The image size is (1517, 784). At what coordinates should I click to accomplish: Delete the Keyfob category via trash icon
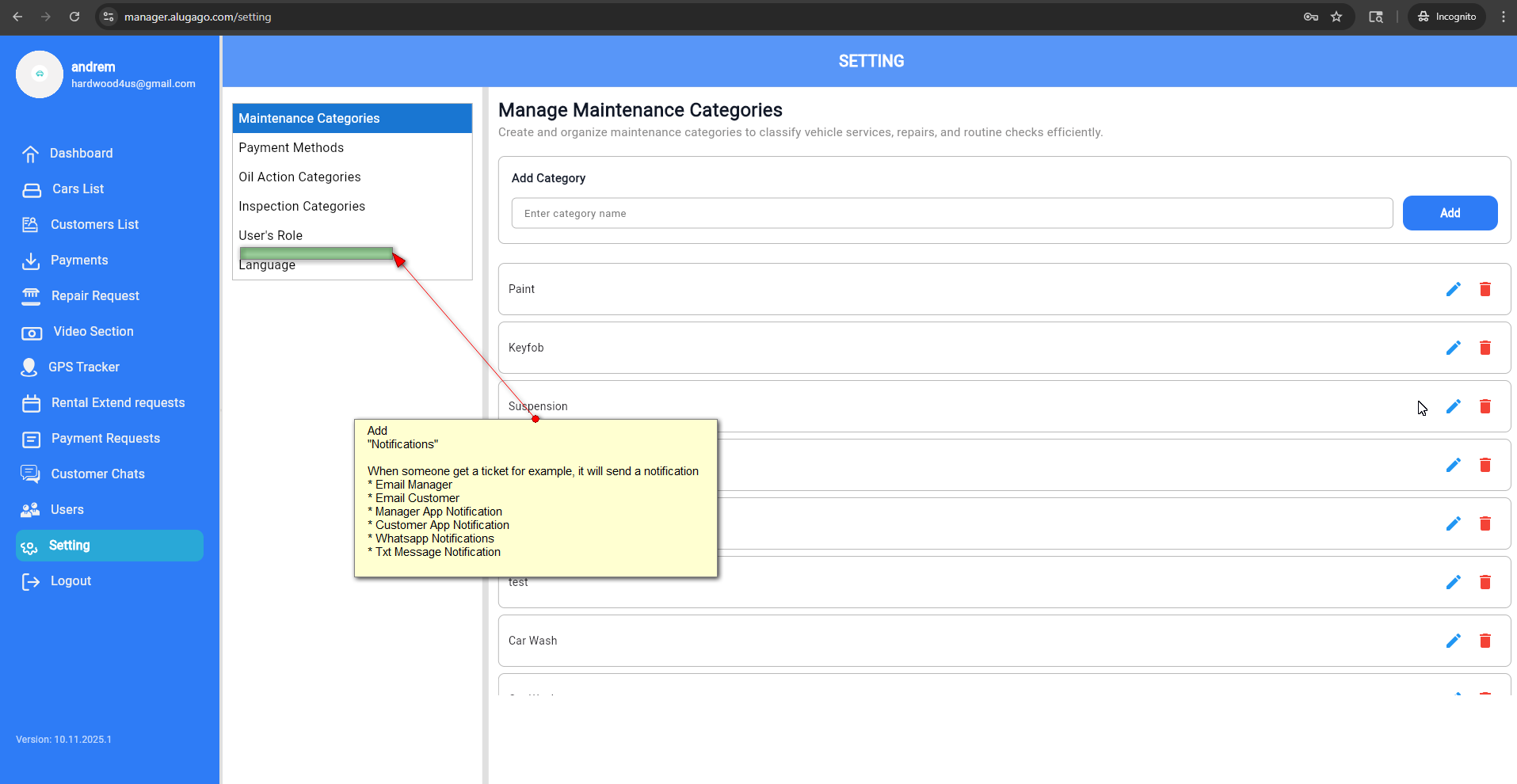[x=1485, y=348]
